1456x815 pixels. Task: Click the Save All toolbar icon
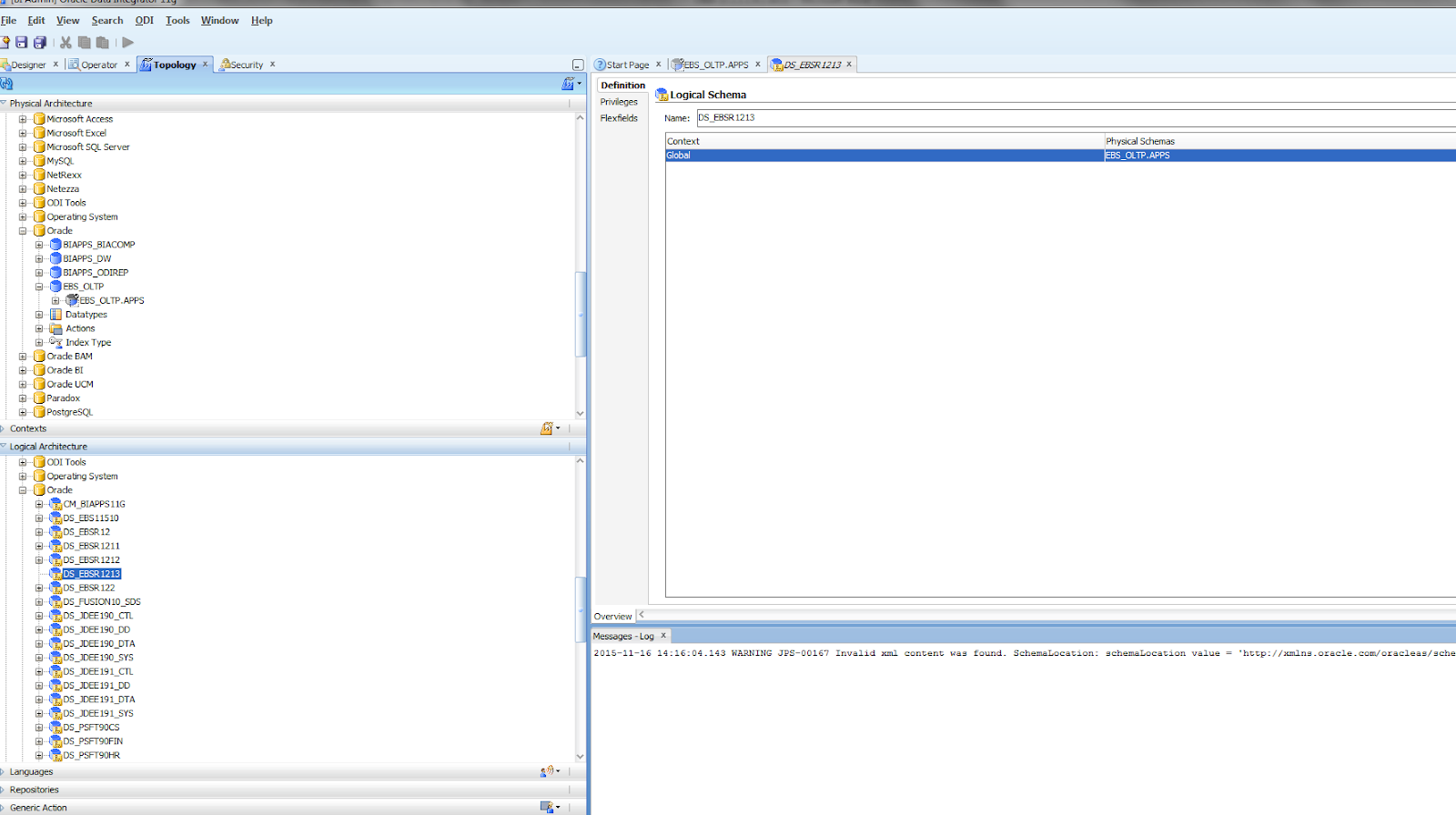click(40, 42)
